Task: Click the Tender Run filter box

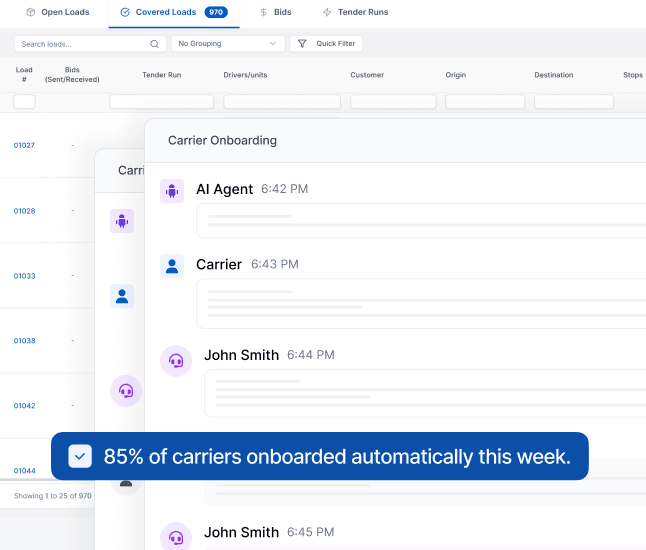Action: point(162,101)
